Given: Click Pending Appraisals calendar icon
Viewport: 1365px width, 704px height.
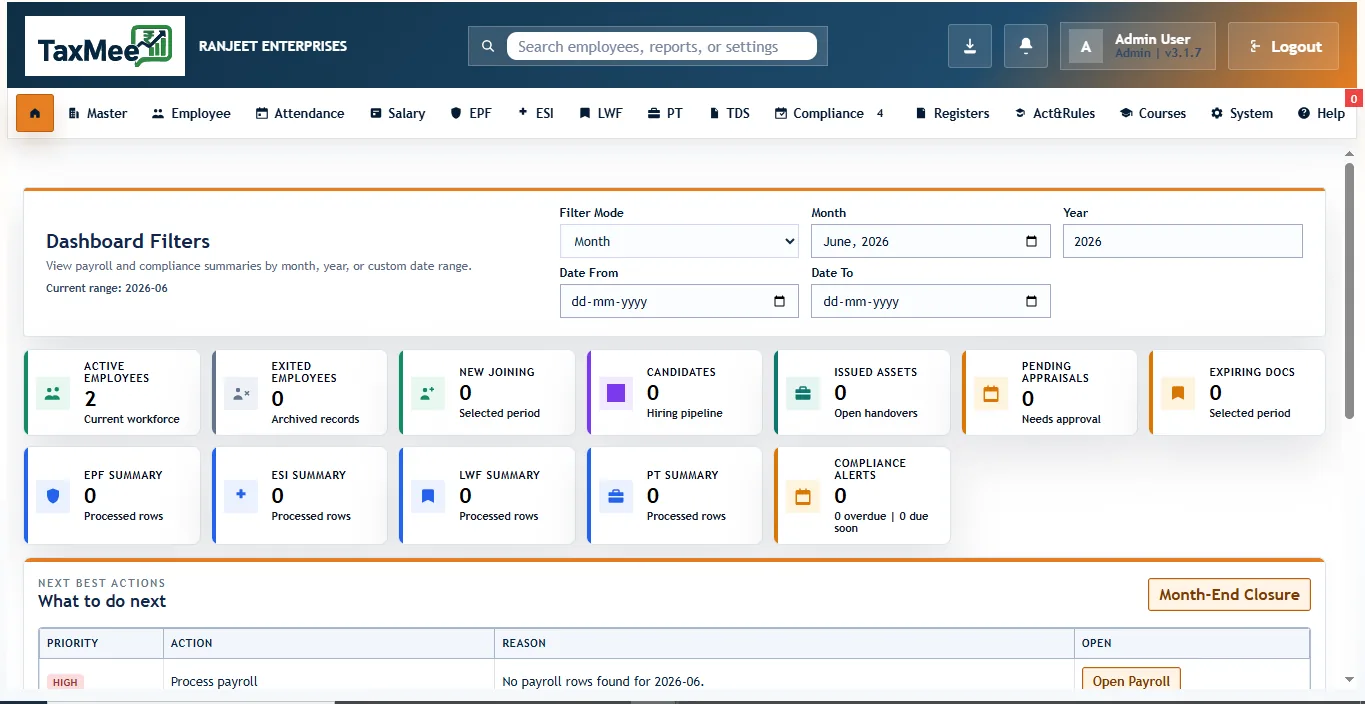Looking at the screenshot, I should [991, 393].
